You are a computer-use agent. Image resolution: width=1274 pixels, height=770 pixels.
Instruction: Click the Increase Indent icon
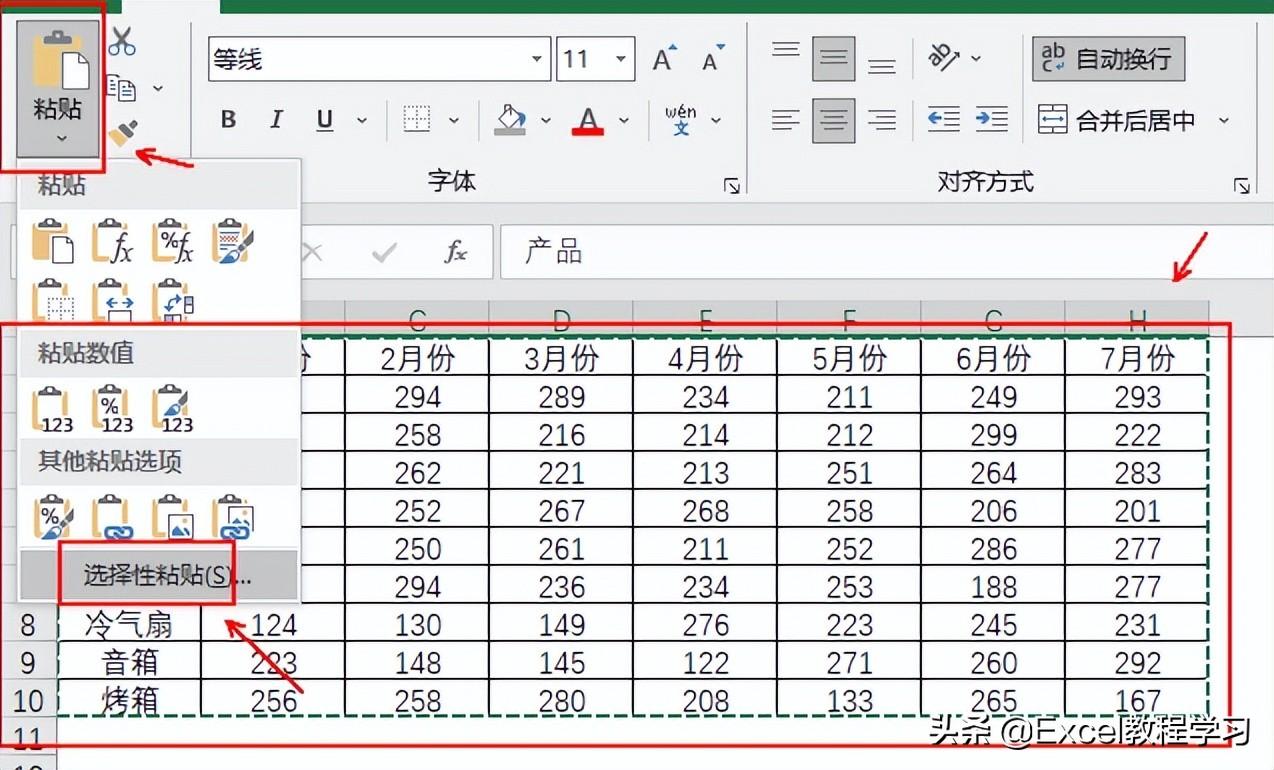point(991,120)
